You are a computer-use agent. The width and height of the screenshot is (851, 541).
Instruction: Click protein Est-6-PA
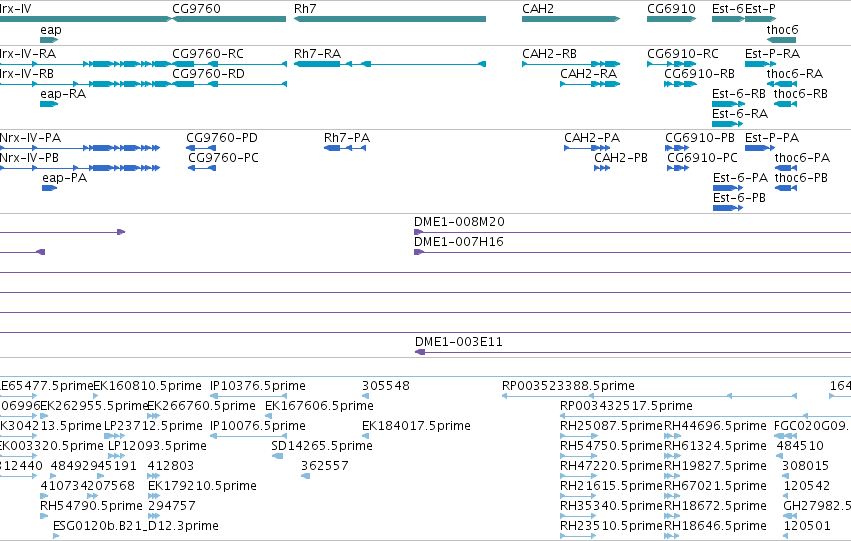coord(728,188)
